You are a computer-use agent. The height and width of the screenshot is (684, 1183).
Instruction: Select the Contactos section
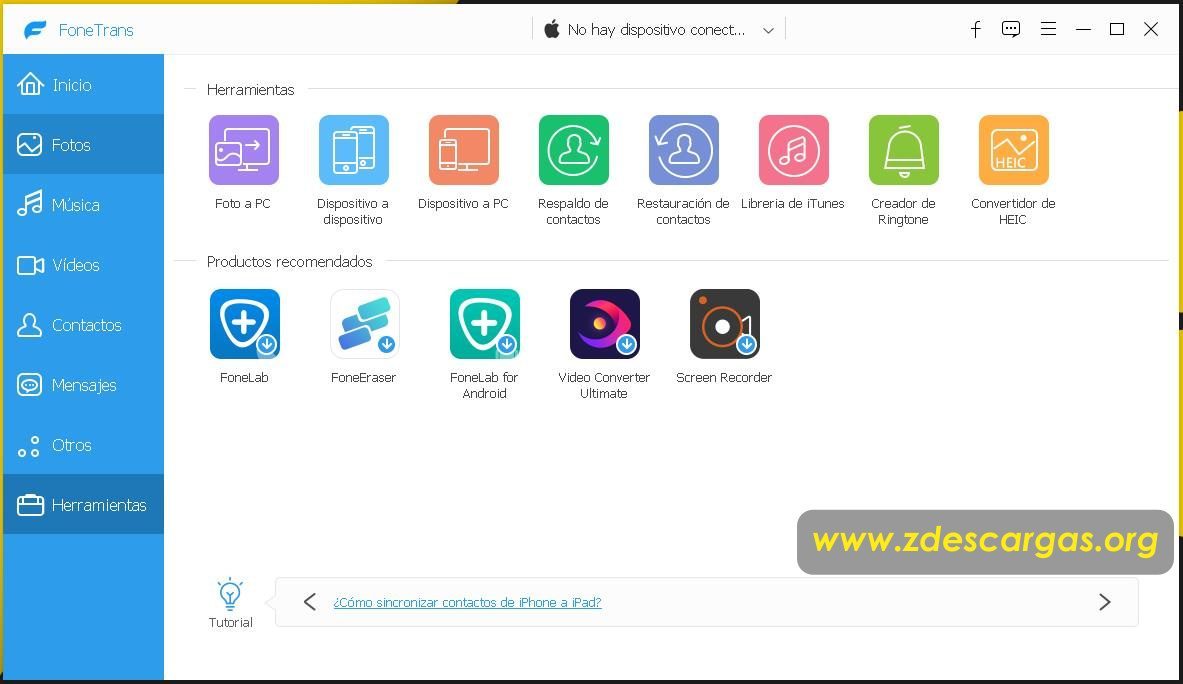[83, 325]
